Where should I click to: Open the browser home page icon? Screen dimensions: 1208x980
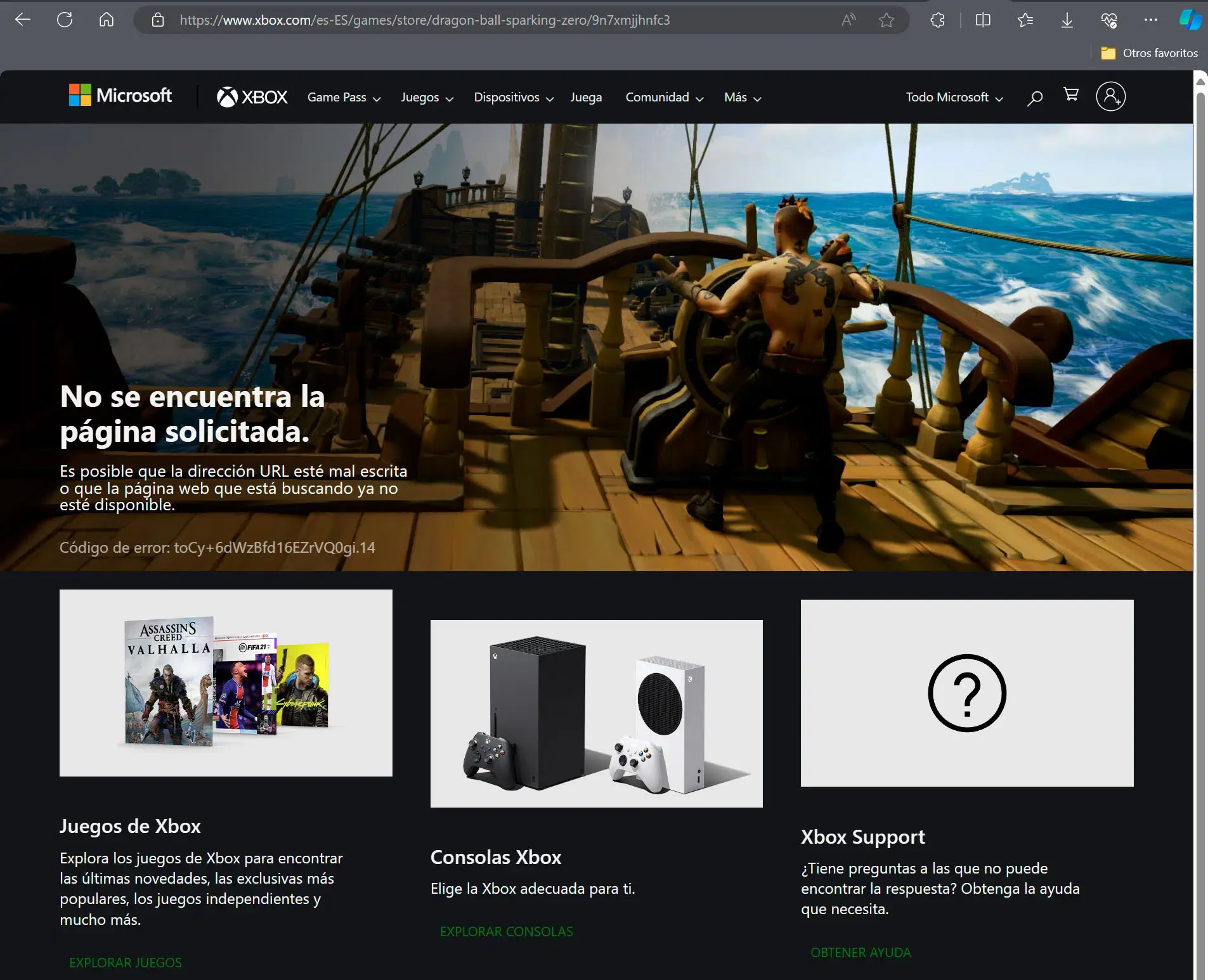point(107,20)
